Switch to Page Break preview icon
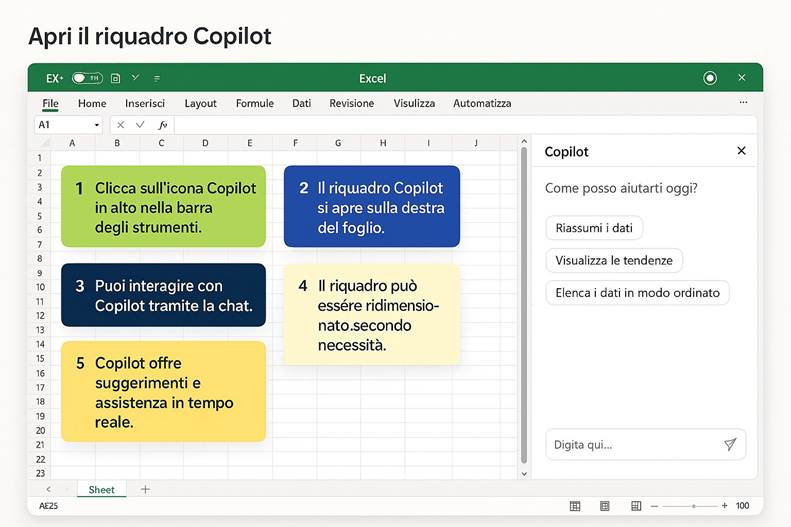This screenshot has height=527, width=791. click(x=636, y=506)
